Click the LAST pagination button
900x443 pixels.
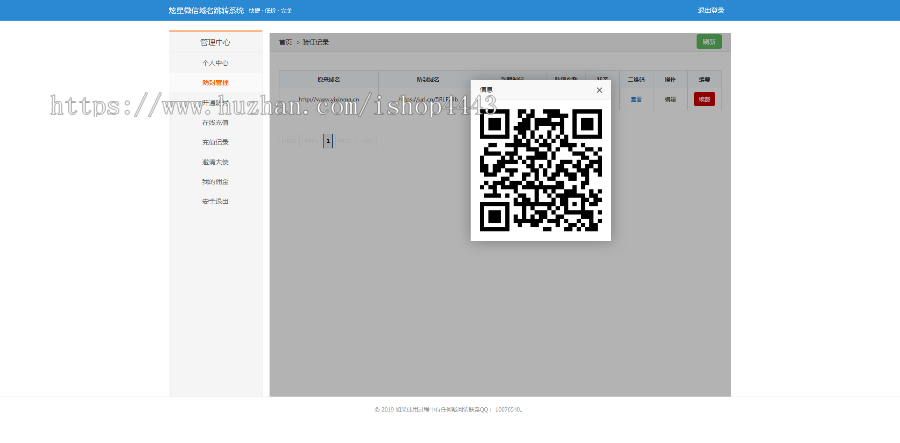[x=367, y=141]
